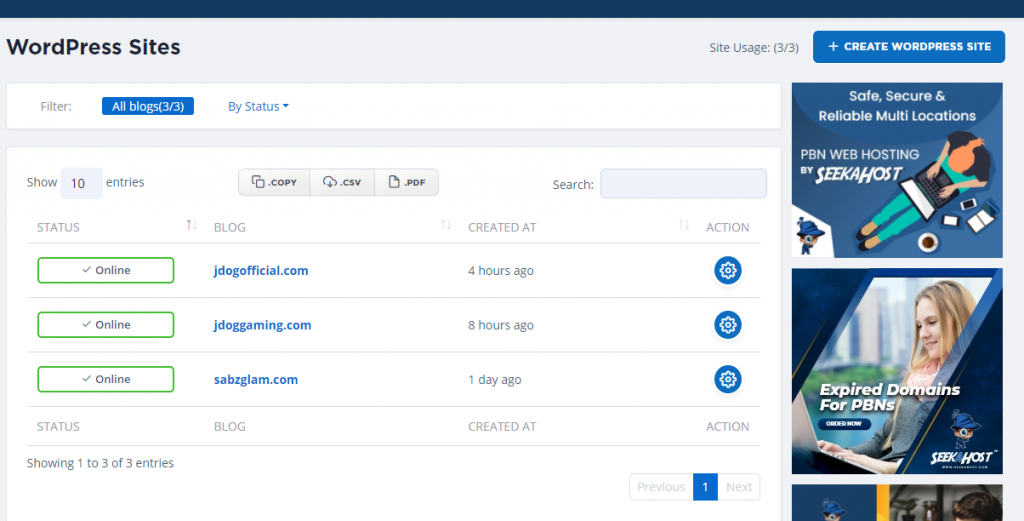Click '1 day ago' created time
The width and height of the screenshot is (1024, 521).
pyautogui.click(x=494, y=379)
